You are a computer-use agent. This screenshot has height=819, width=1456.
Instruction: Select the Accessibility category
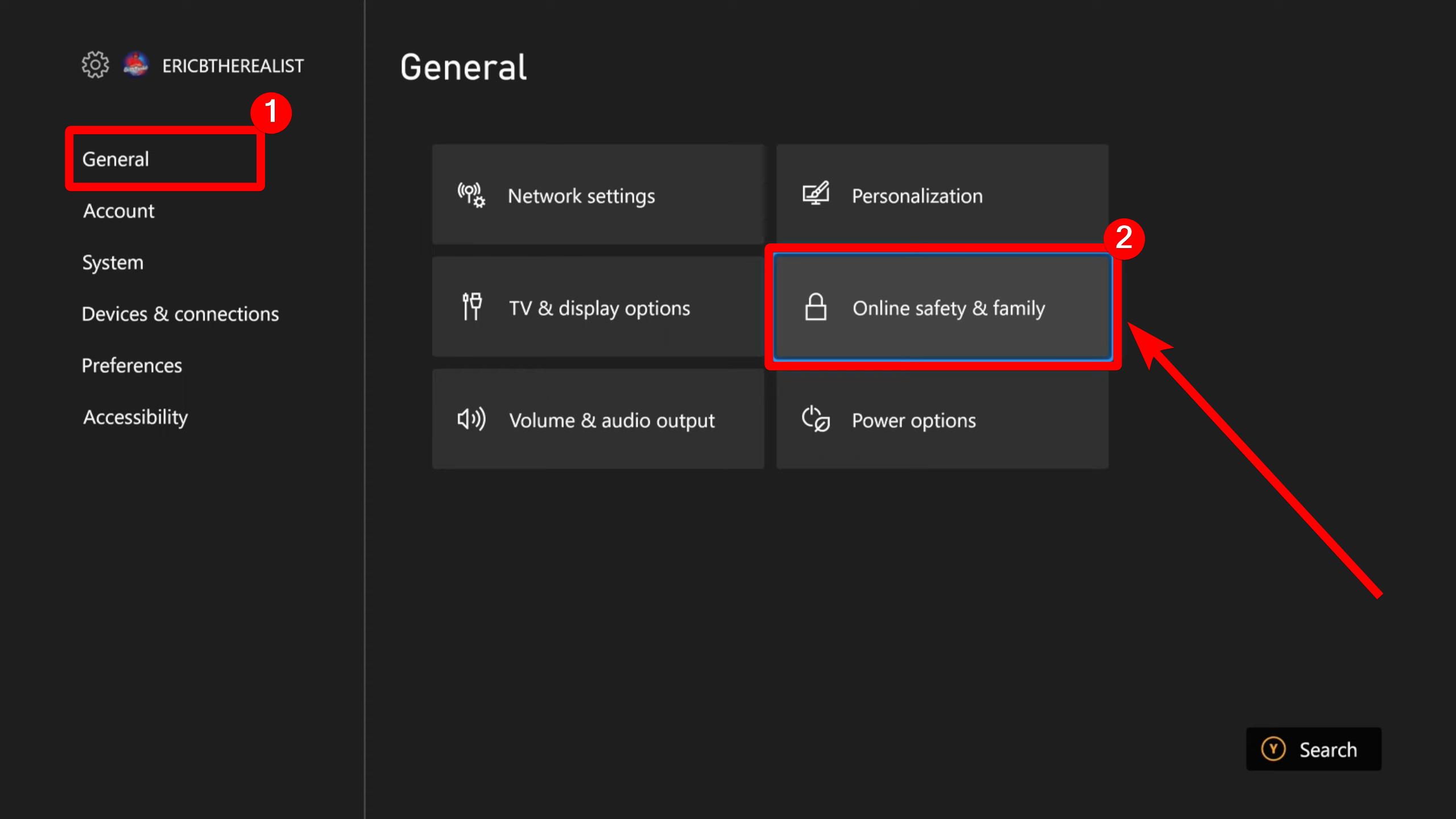click(x=135, y=417)
